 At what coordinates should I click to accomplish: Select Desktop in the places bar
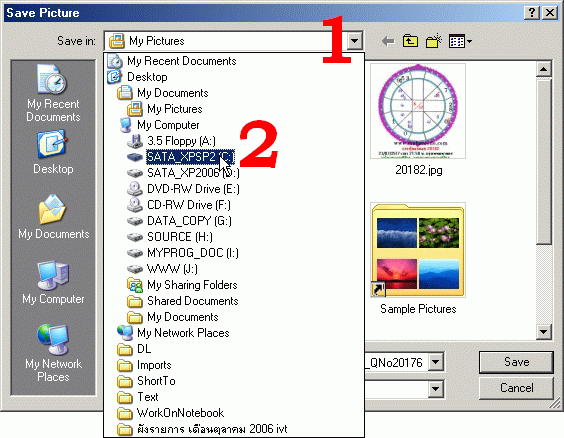click(53, 153)
